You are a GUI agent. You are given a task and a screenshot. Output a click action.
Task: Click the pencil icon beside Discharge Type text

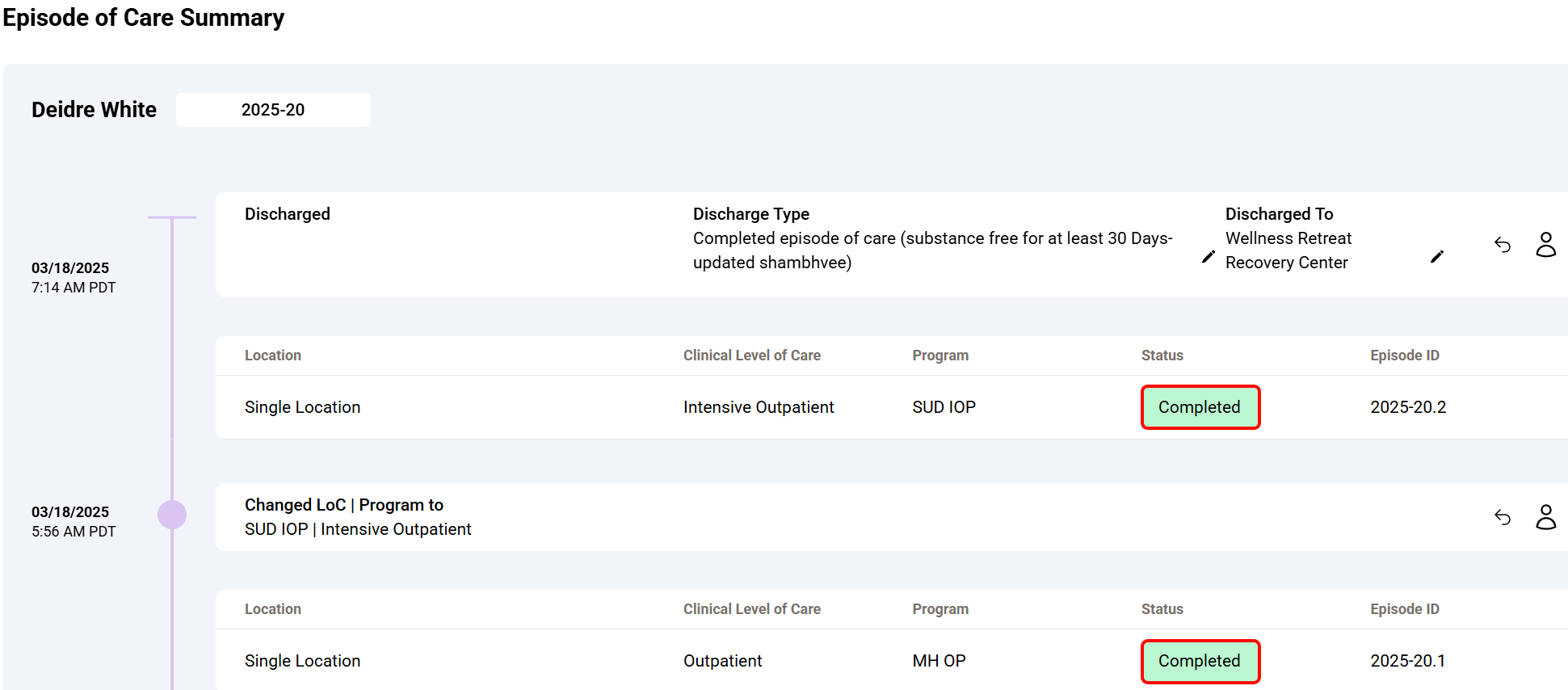pyautogui.click(x=1208, y=257)
